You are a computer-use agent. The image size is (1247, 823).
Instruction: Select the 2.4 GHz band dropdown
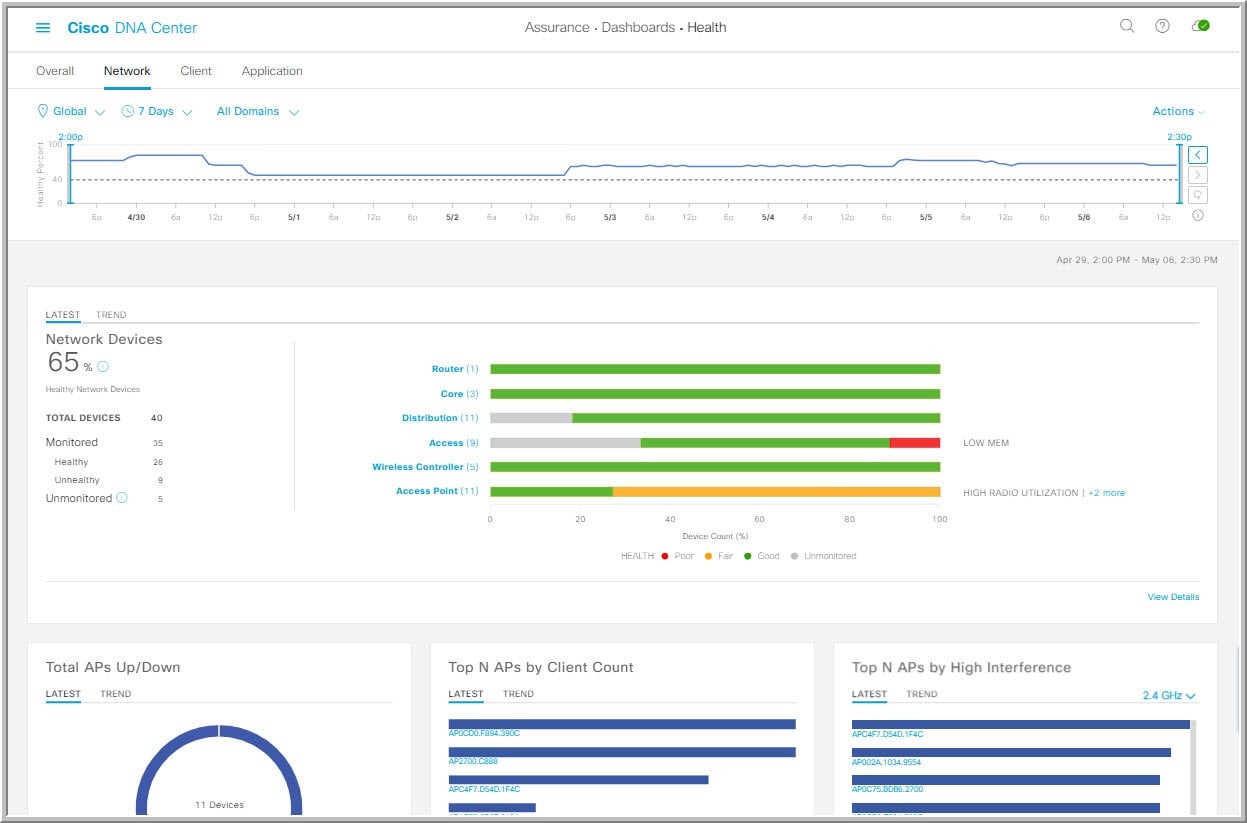(x=1169, y=696)
